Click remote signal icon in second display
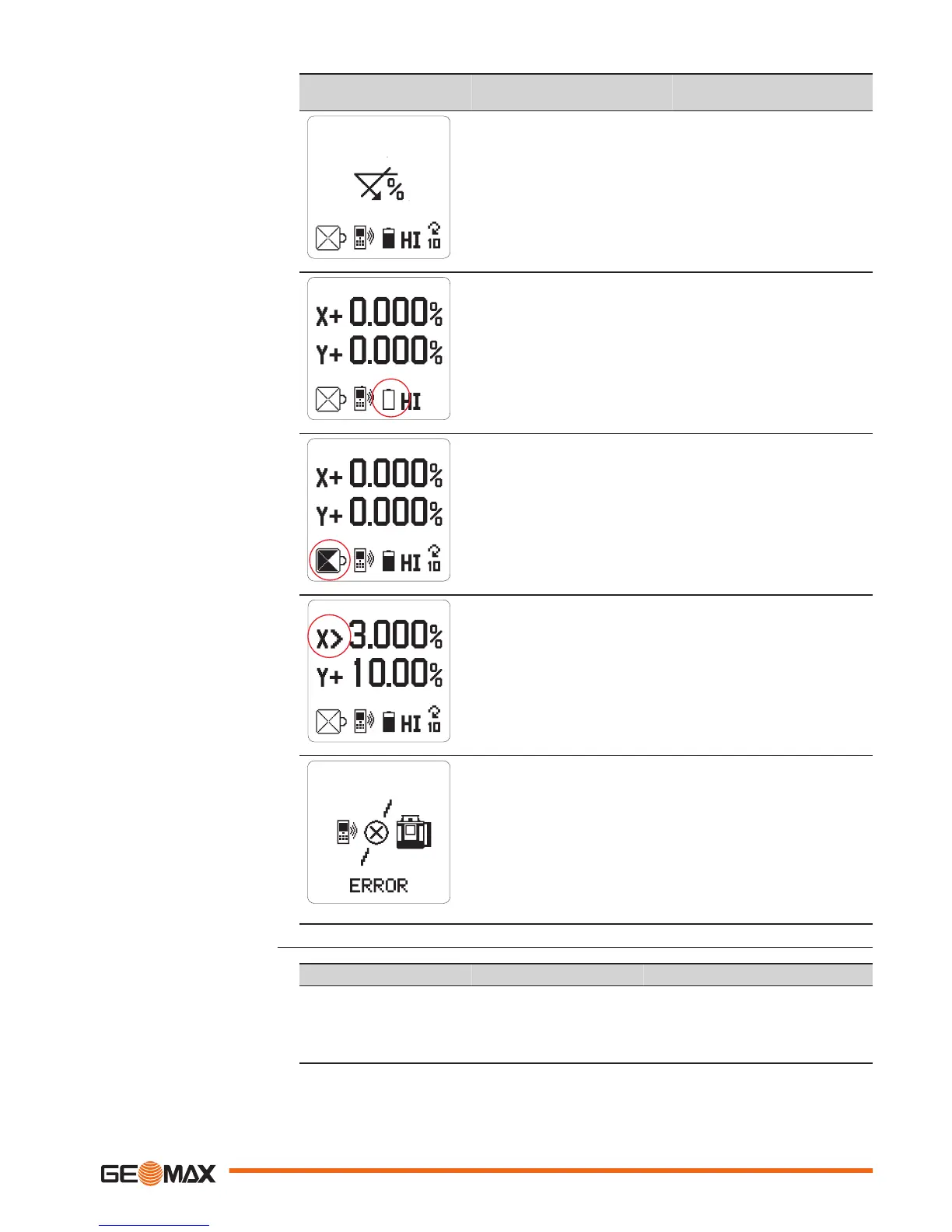This screenshot has width=952, height=1232. click(x=363, y=398)
